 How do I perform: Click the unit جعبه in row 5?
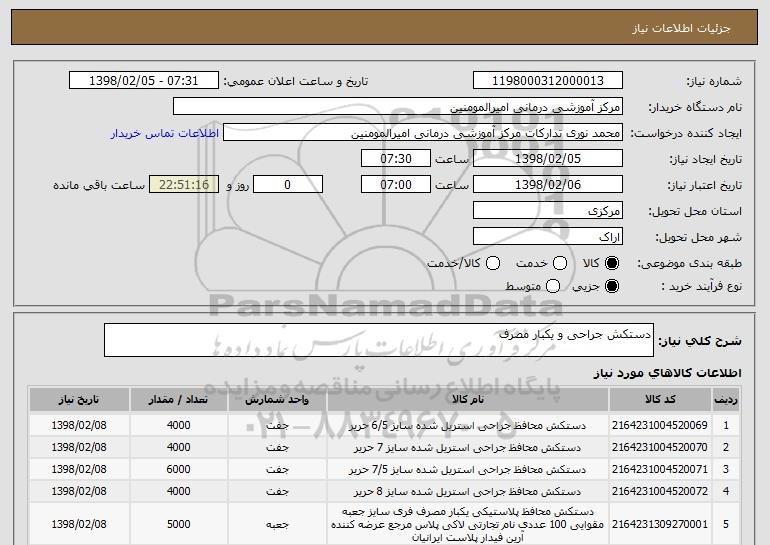coord(277,524)
